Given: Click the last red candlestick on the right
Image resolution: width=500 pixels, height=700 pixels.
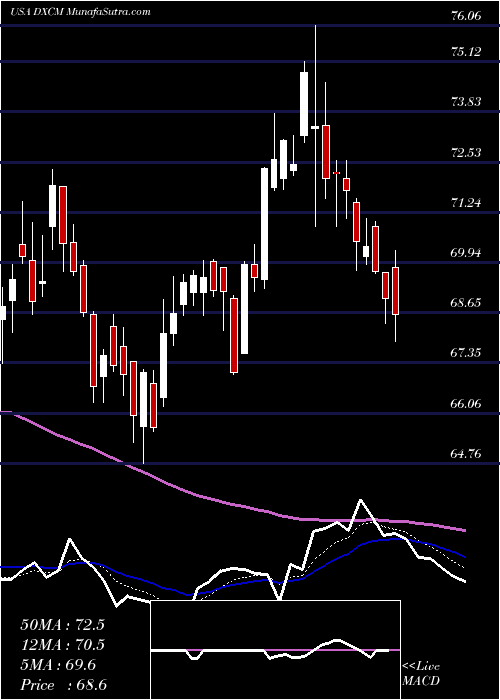Looking at the screenshot, I should pos(396,291).
